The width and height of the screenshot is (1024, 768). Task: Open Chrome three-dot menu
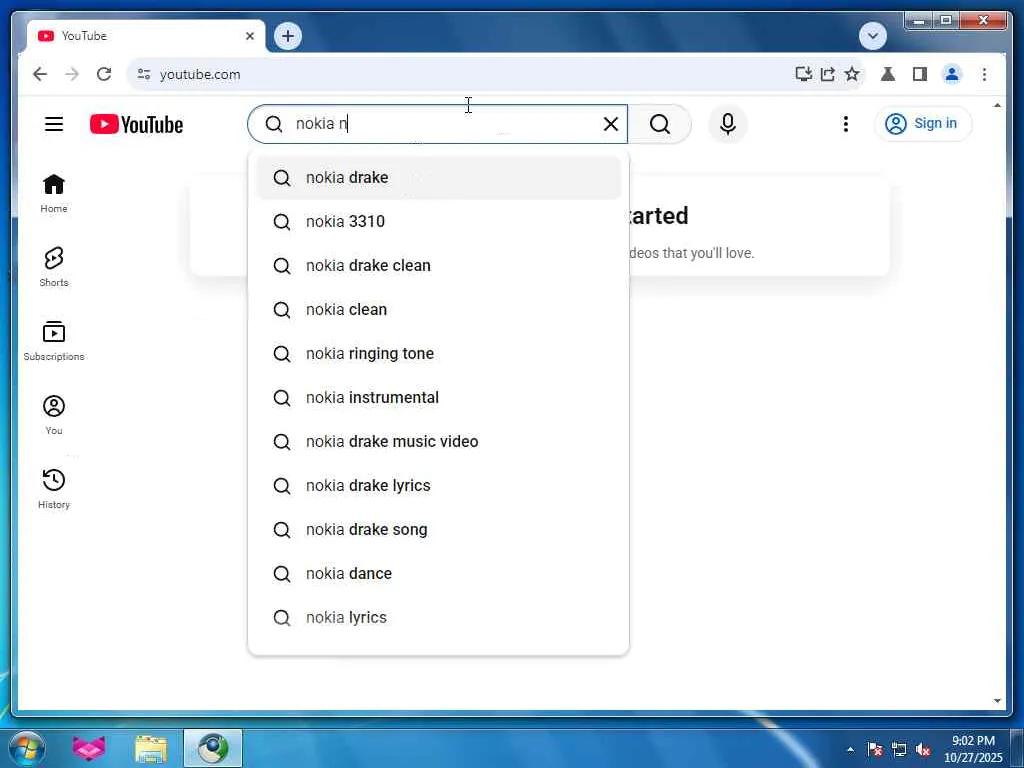pyautogui.click(x=984, y=74)
